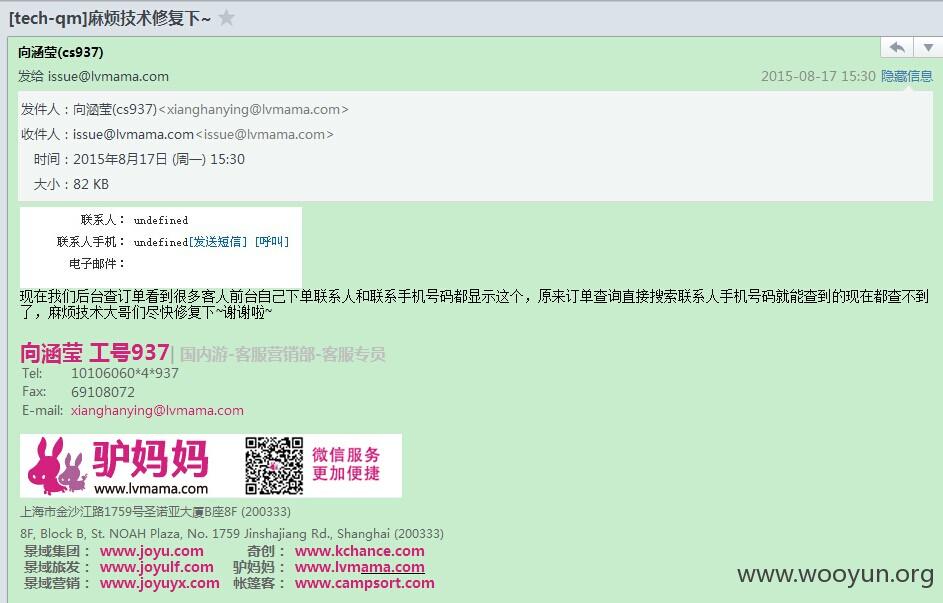This screenshot has width=943, height=603.
Task: Open www.lvmama.com footer link
Action: click(360, 567)
